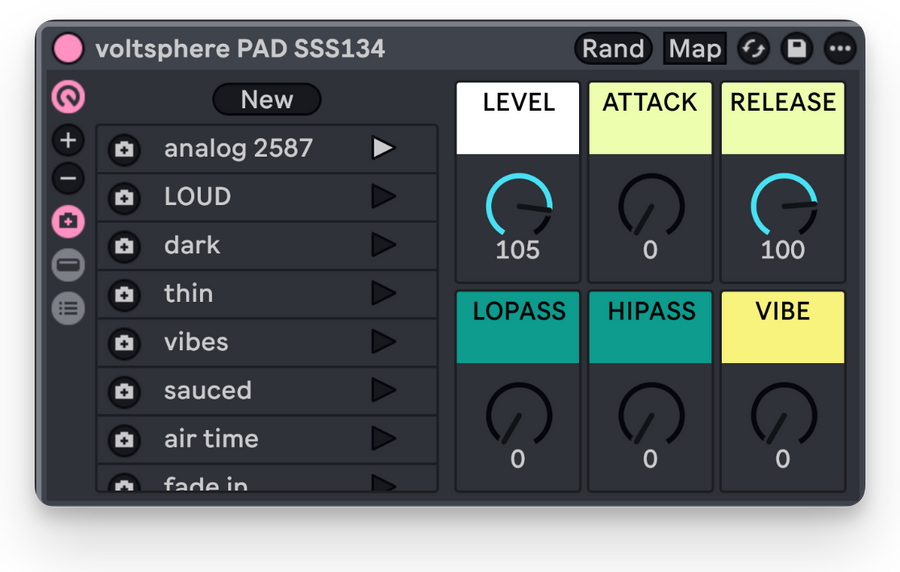Select the analog 2587 variation name
Screen dimensions: 900x572
238,149
